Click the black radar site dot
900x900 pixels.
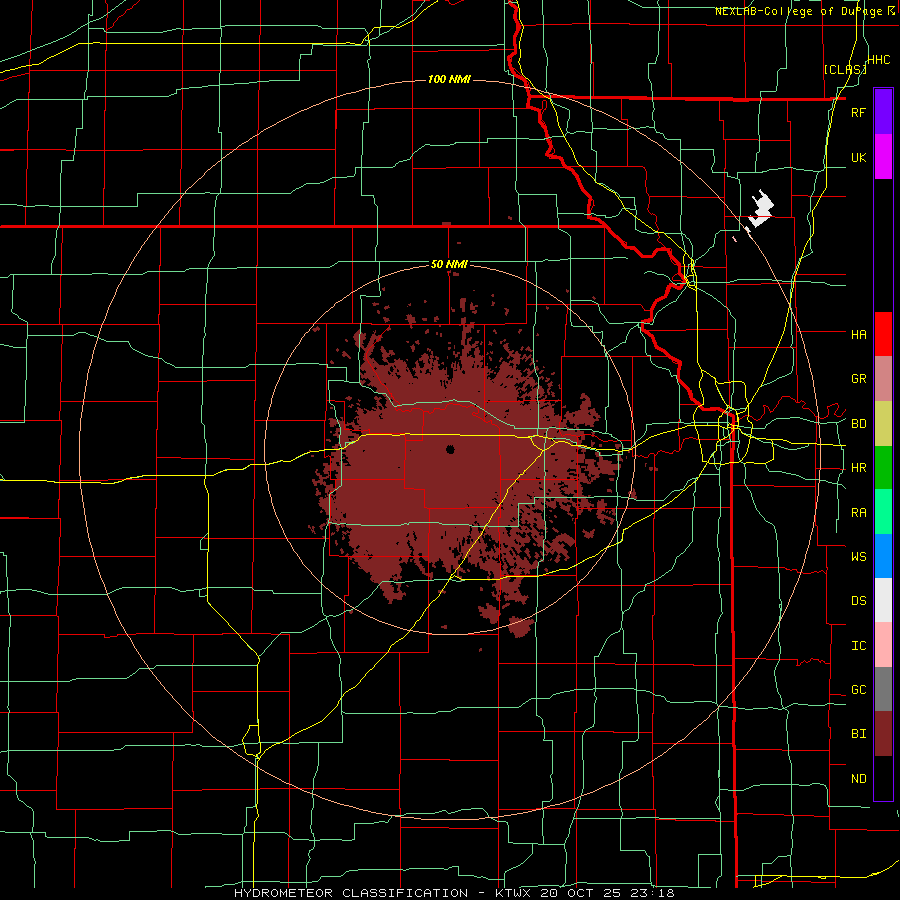450,449
